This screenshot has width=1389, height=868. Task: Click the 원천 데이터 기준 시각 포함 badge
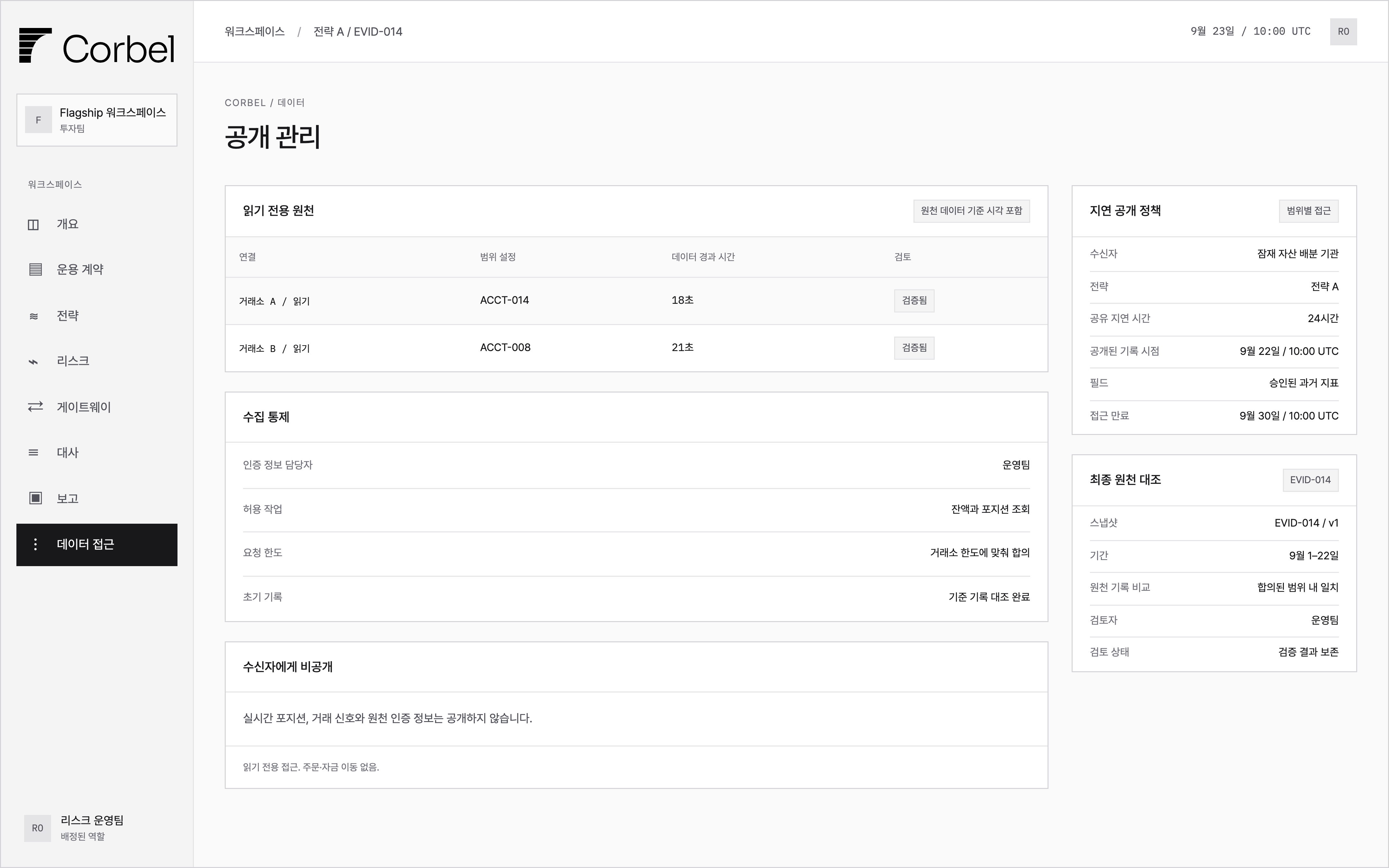pos(971,211)
